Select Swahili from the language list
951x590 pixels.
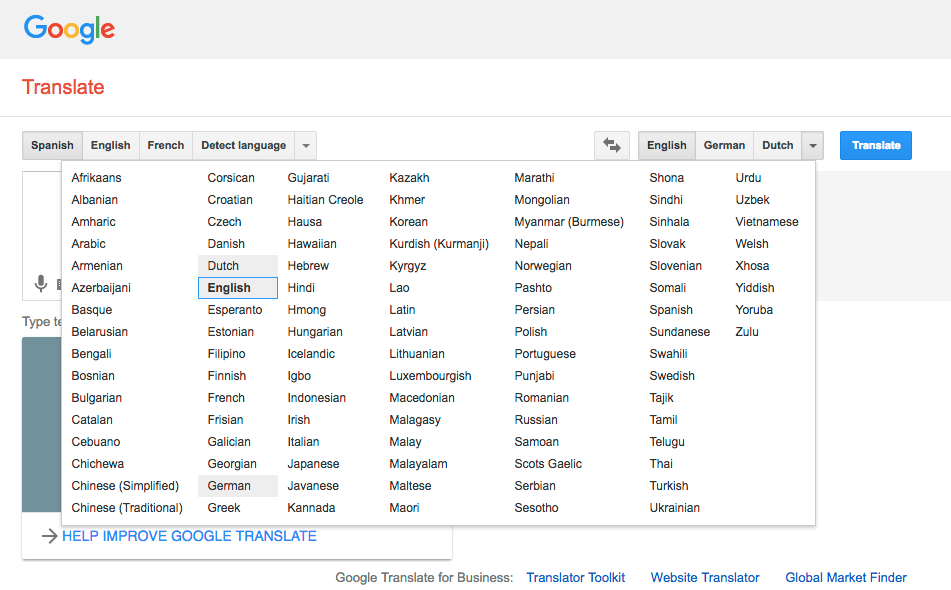click(x=668, y=353)
